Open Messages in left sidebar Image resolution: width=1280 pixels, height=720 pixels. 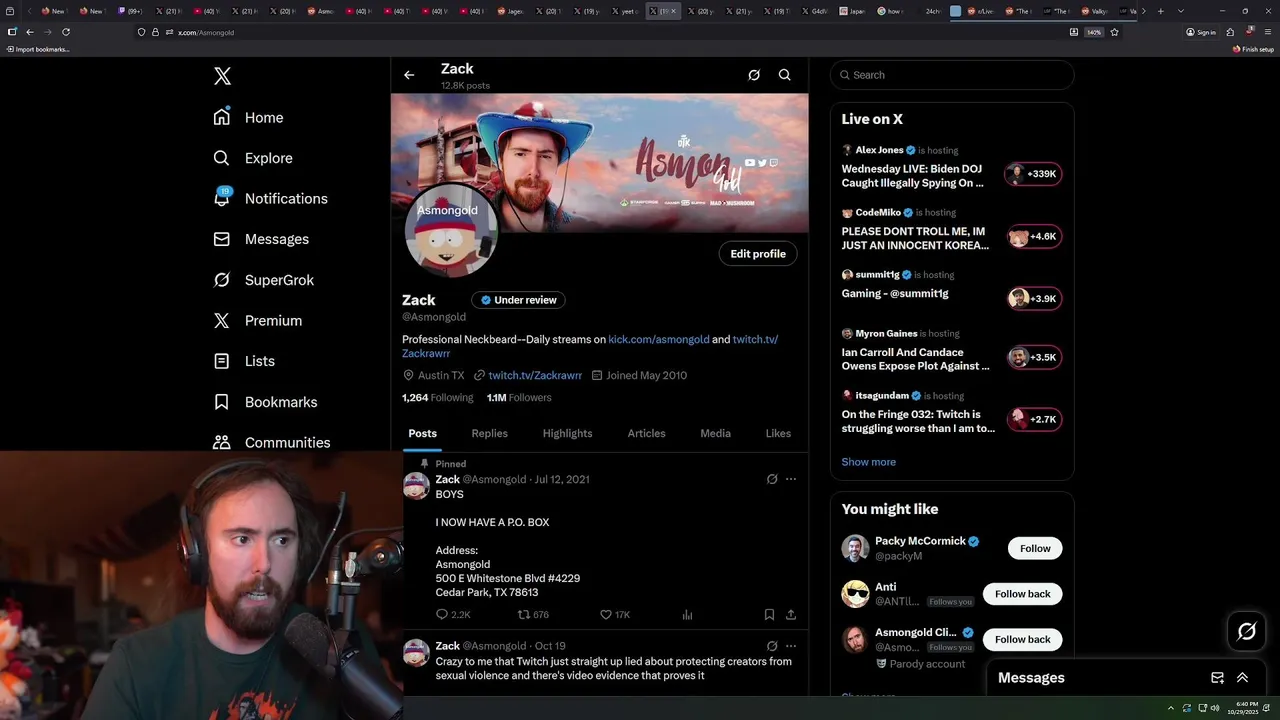[x=261, y=239]
